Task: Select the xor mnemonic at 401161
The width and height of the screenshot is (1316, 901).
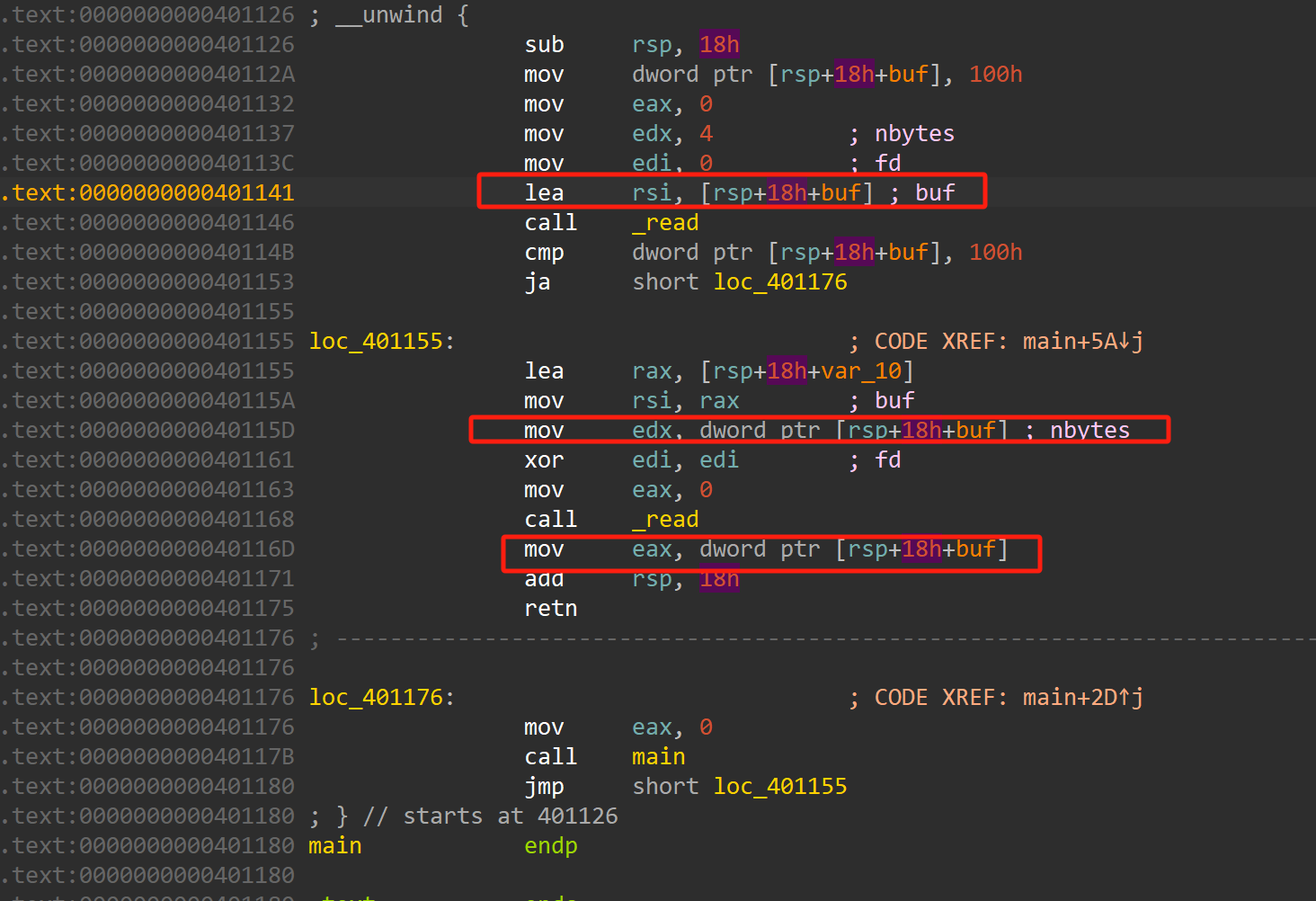Action: pyautogui.click(x=545, y=459)
